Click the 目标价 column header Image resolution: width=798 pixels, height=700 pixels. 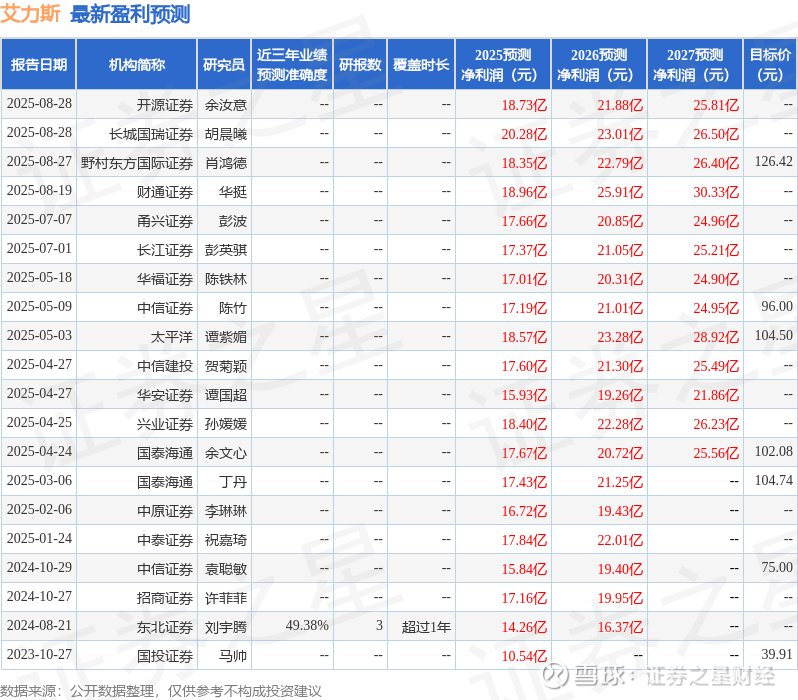(770, 65)
